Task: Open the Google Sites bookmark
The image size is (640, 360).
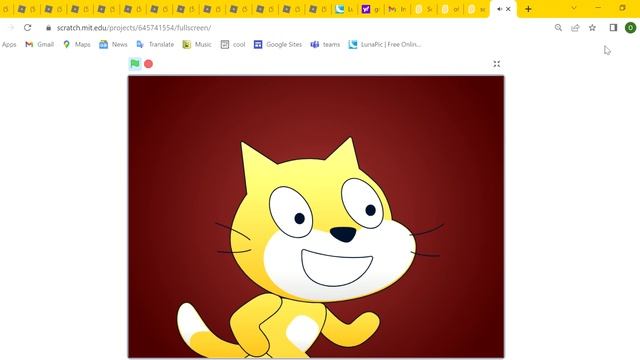Action: 278,44
